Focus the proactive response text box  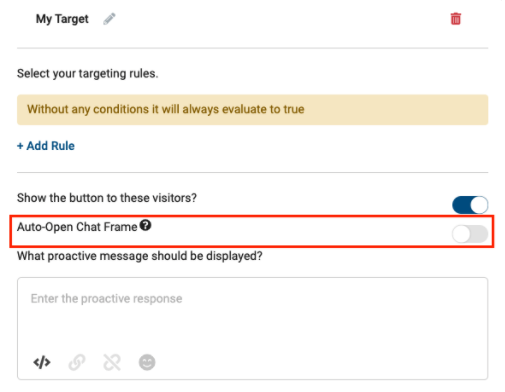[x=253, y=328]
